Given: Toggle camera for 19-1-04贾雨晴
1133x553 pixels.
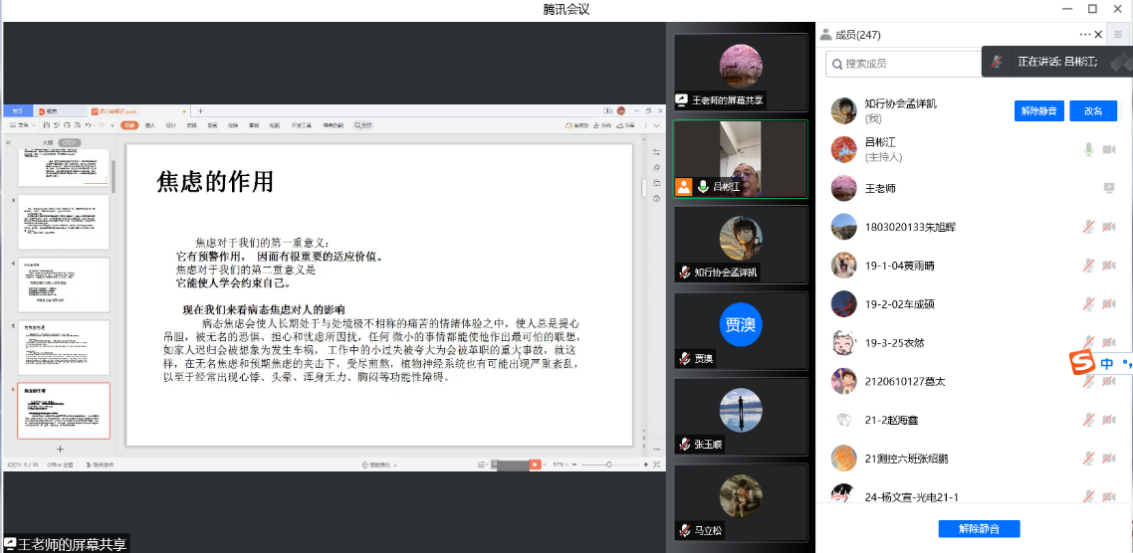Looking at the screenshot, I should [1108, 265].
